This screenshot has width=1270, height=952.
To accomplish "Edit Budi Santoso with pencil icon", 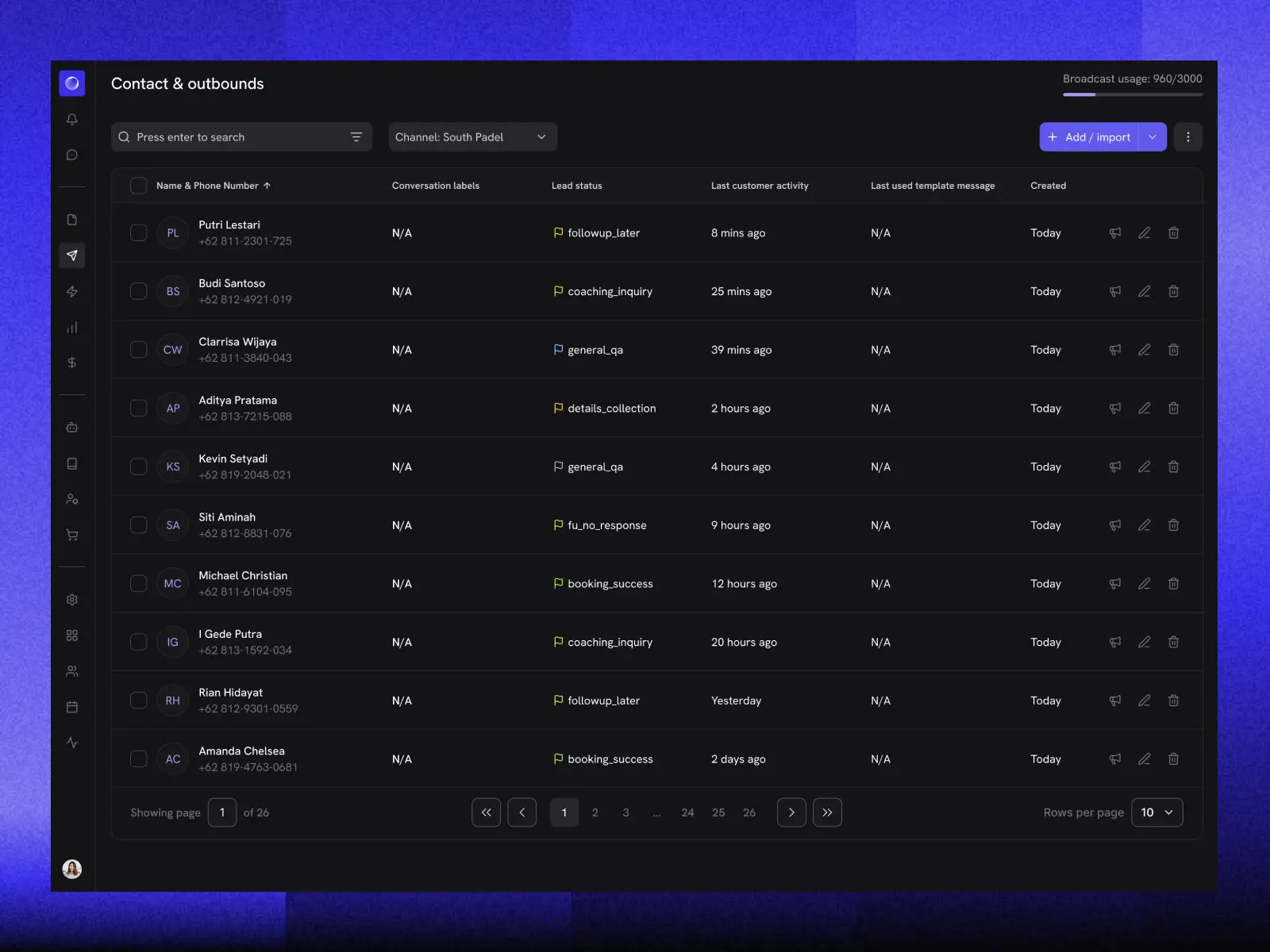I will (x=1145, y=291).
